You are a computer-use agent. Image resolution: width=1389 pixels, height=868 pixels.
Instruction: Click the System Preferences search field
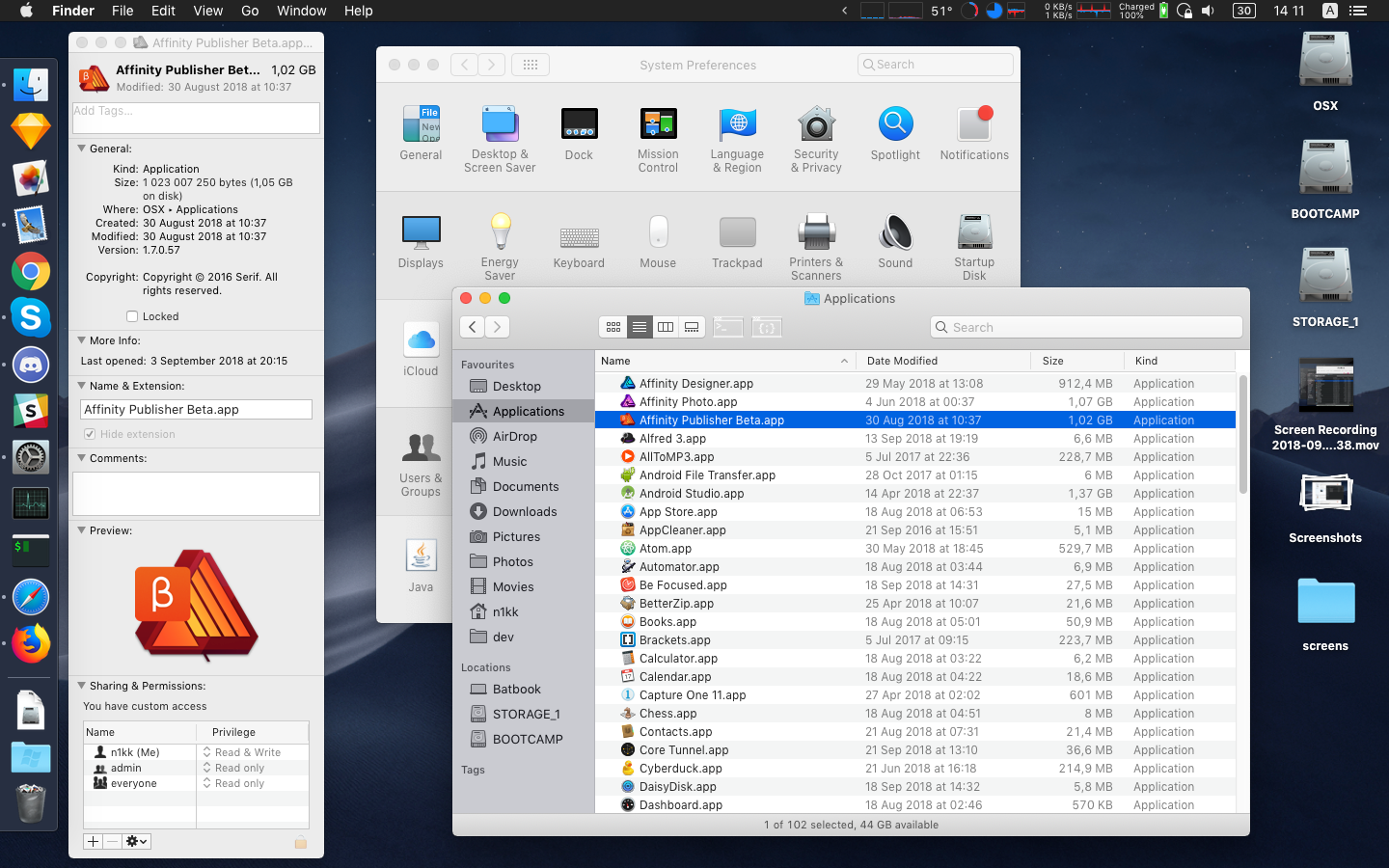[x=936, y=65]
